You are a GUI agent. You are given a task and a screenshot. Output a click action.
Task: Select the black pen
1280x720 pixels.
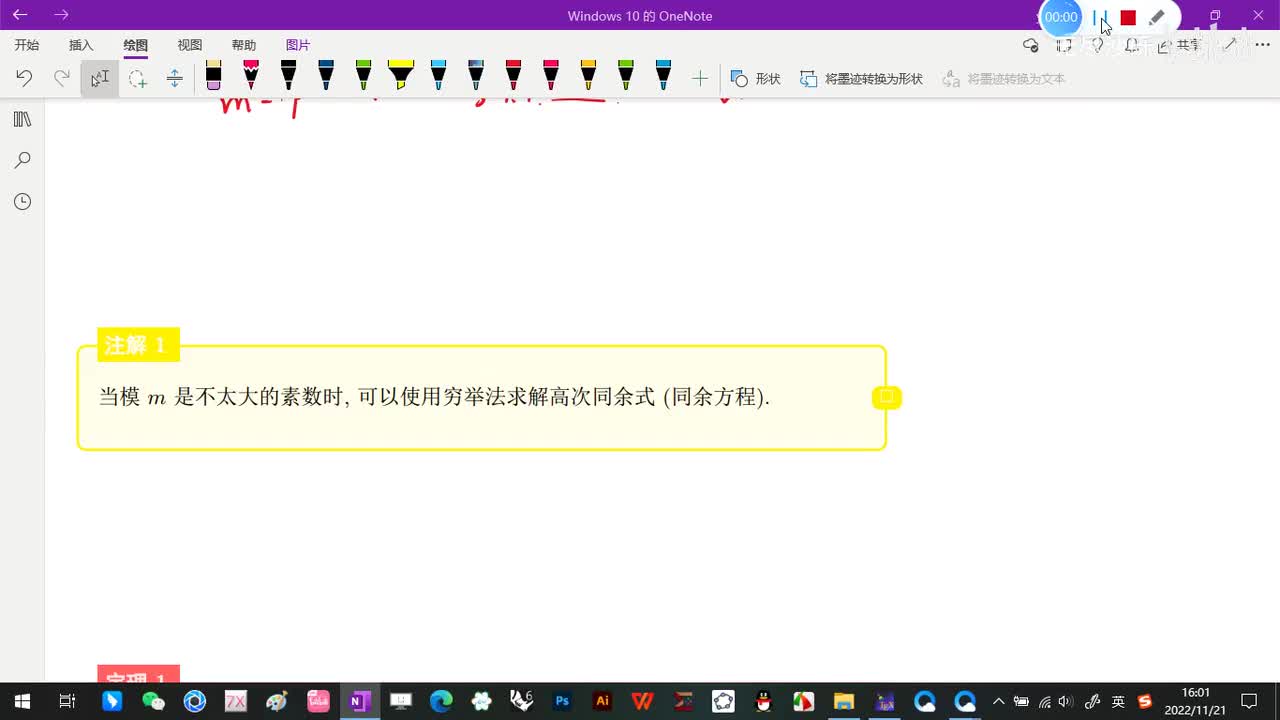tap(288, 76)
